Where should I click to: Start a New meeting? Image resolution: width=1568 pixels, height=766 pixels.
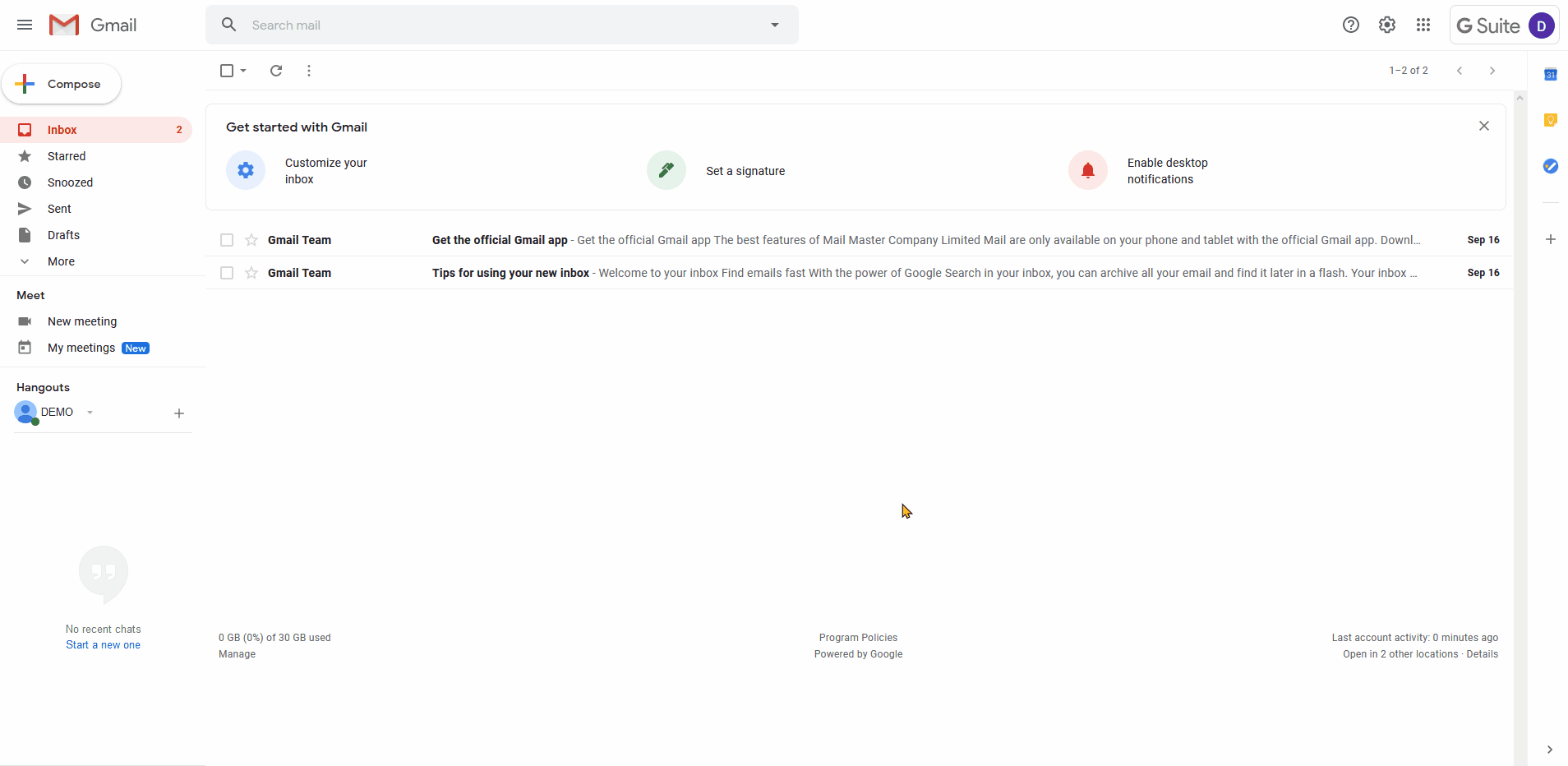(x=82, y=321)
